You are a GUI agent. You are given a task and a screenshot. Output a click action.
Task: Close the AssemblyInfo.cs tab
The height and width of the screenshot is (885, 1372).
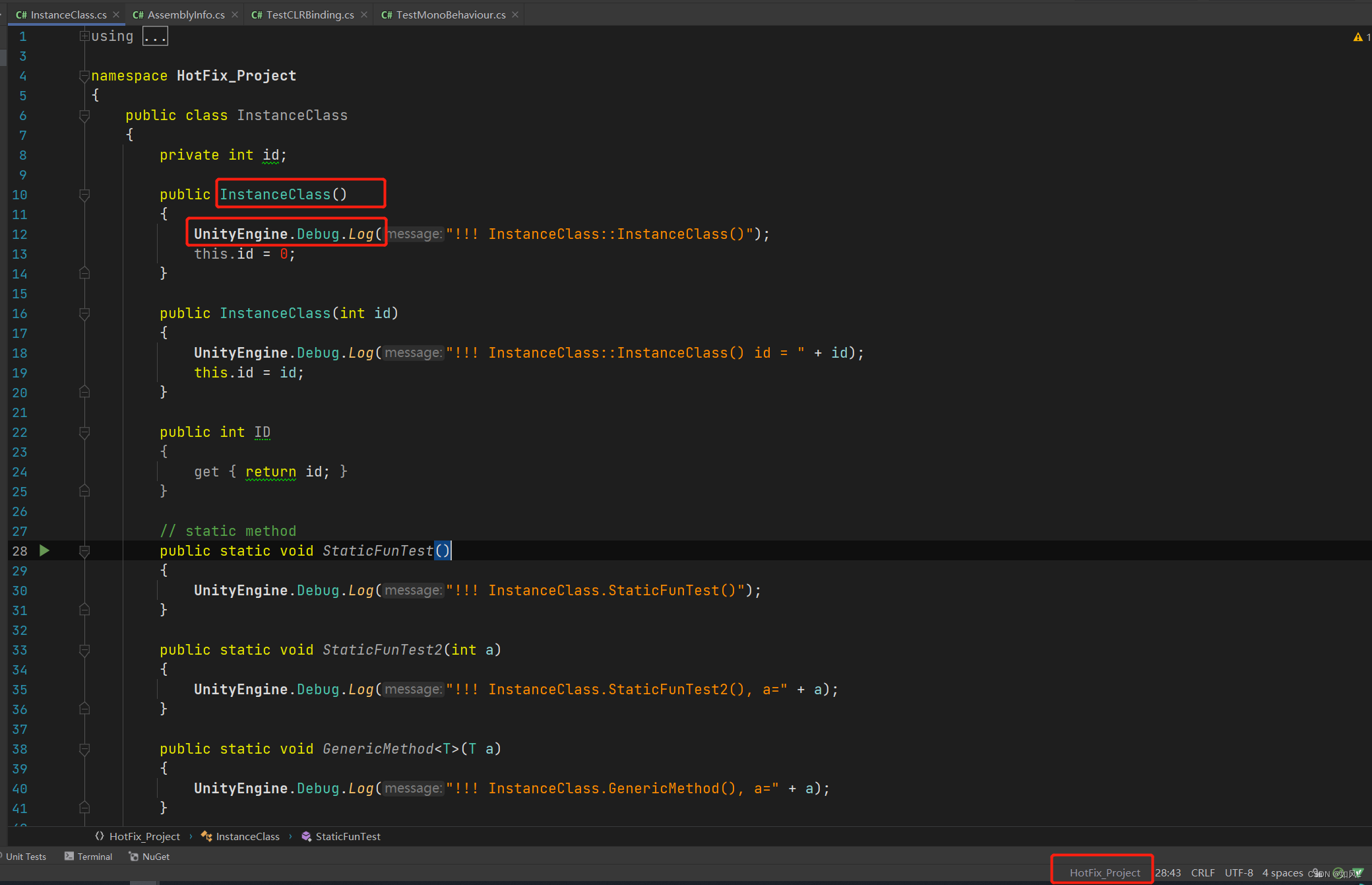pos(234,15)
